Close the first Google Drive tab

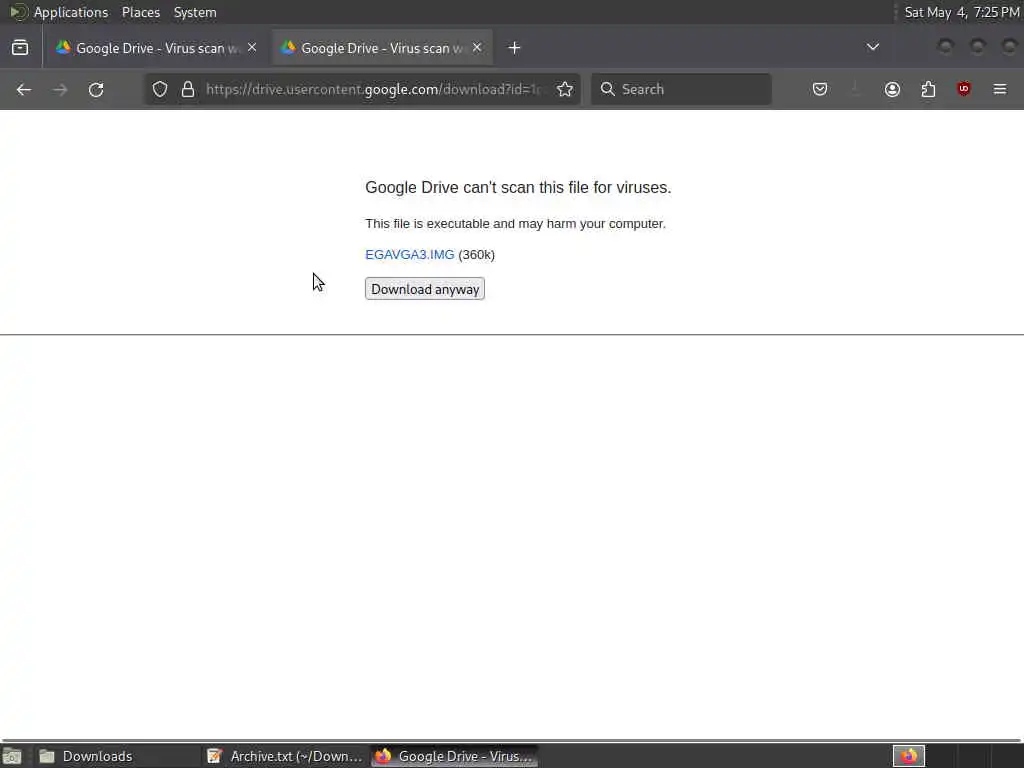pos(252,47)
